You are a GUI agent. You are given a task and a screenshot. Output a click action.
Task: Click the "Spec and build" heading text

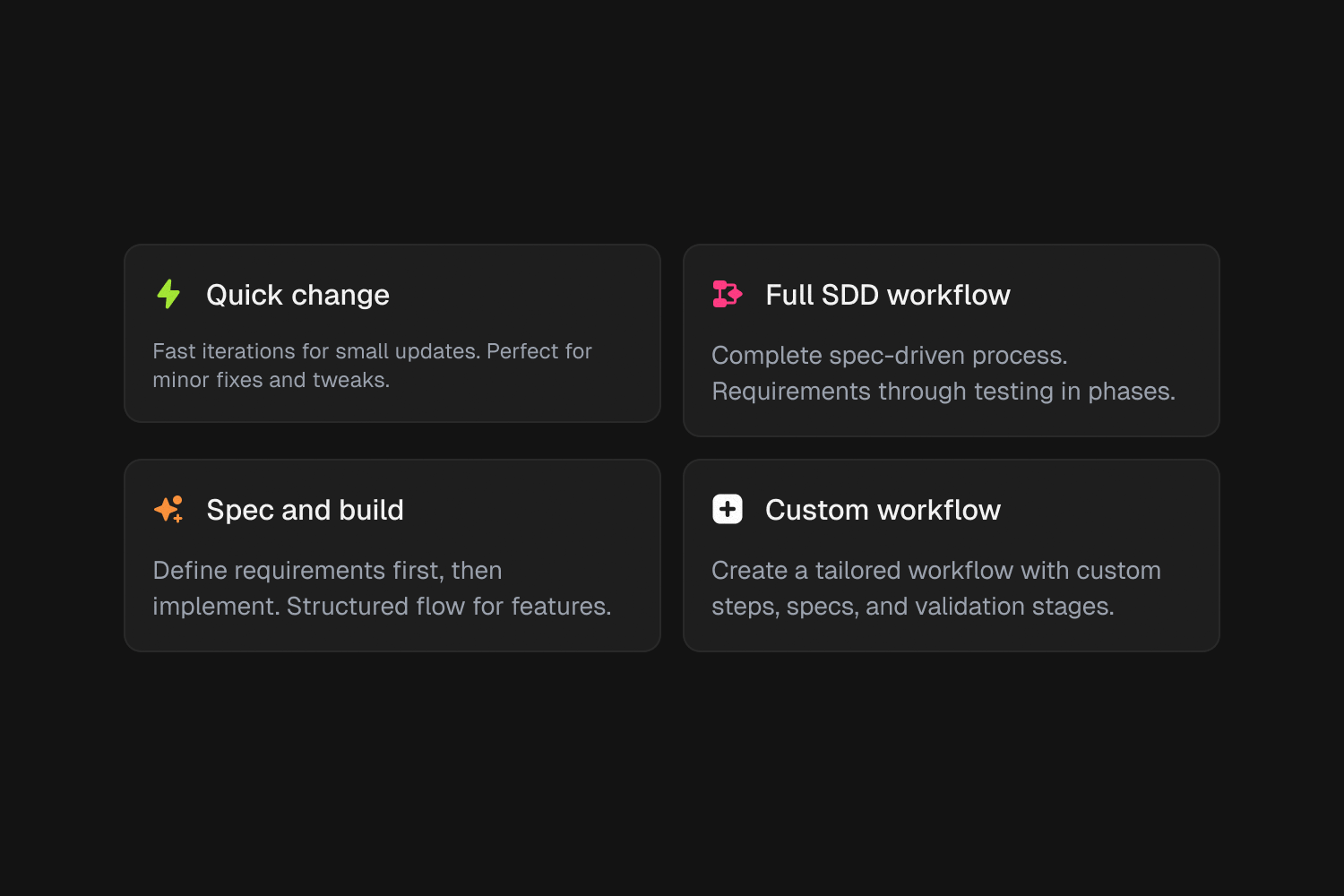coord(306,510)
